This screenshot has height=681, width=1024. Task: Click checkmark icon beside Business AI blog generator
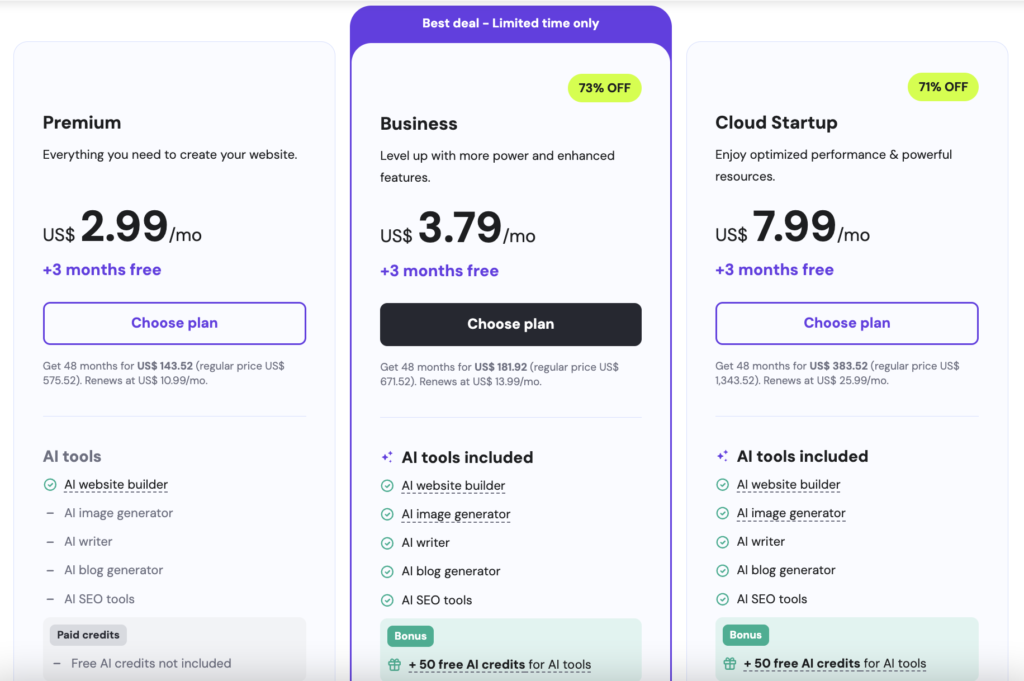click(387, 572)
